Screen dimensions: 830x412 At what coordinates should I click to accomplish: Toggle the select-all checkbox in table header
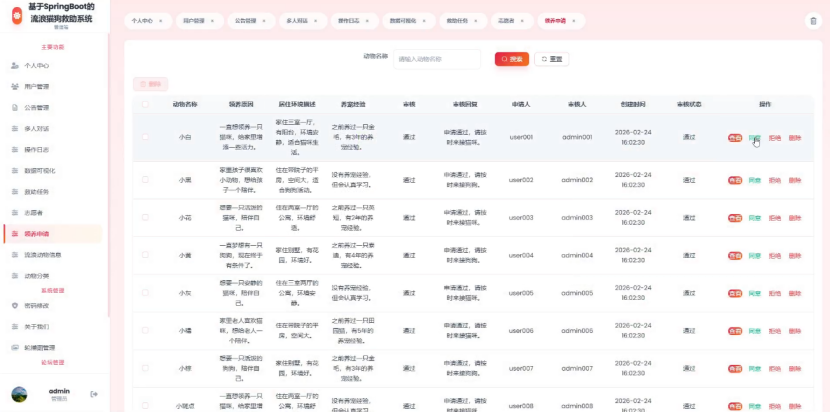(x=145, y=104)
